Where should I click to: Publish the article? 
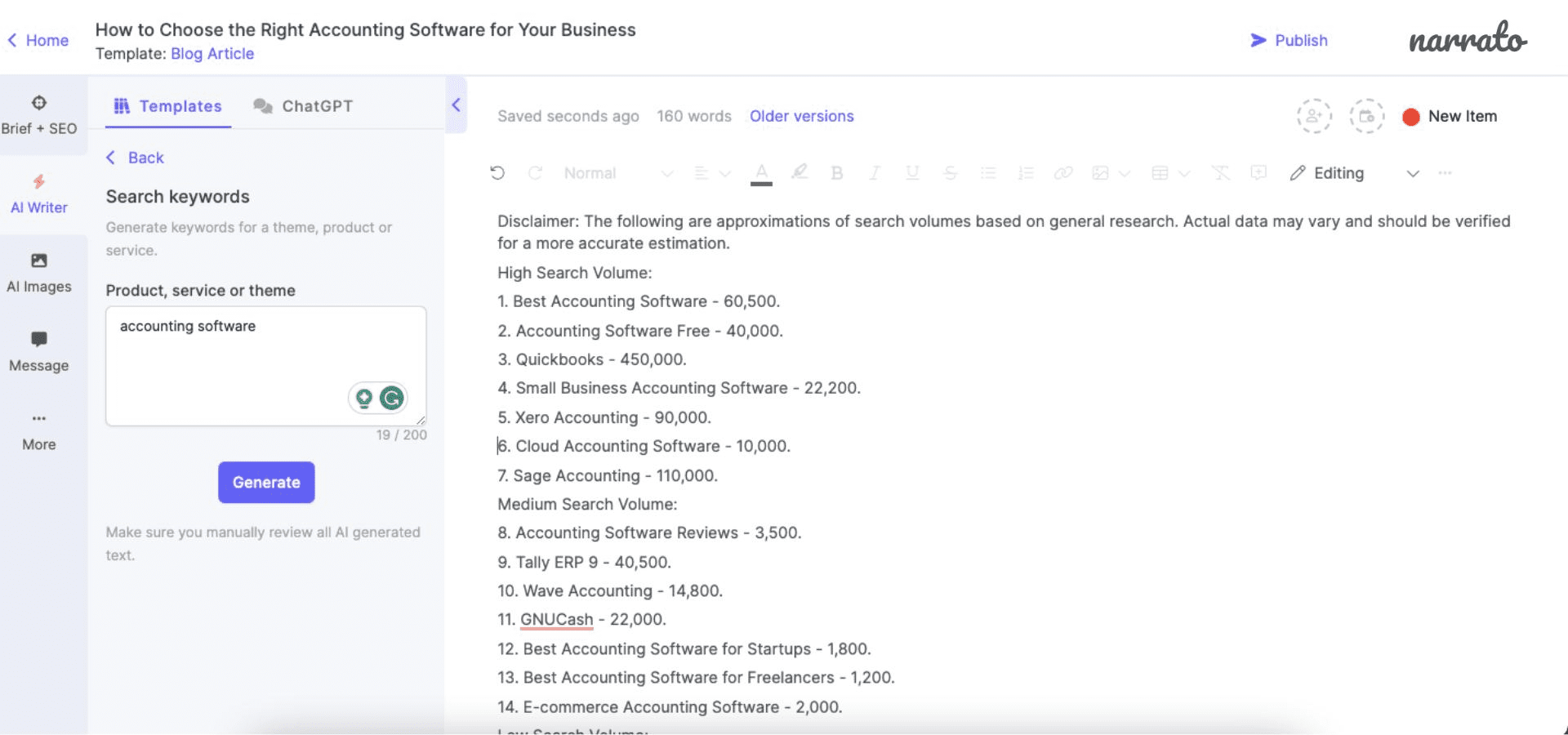(1289, 40)
